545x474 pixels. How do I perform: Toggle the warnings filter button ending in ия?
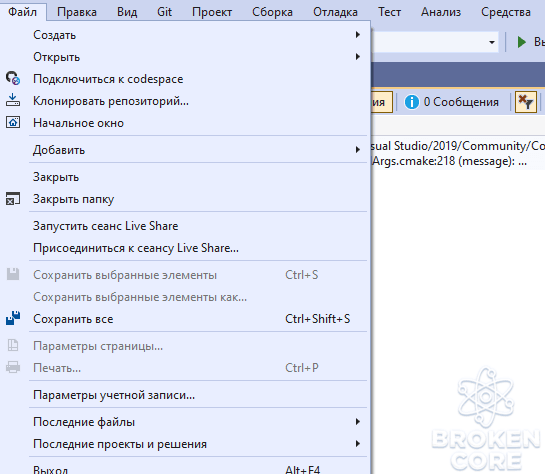[382, 102]
